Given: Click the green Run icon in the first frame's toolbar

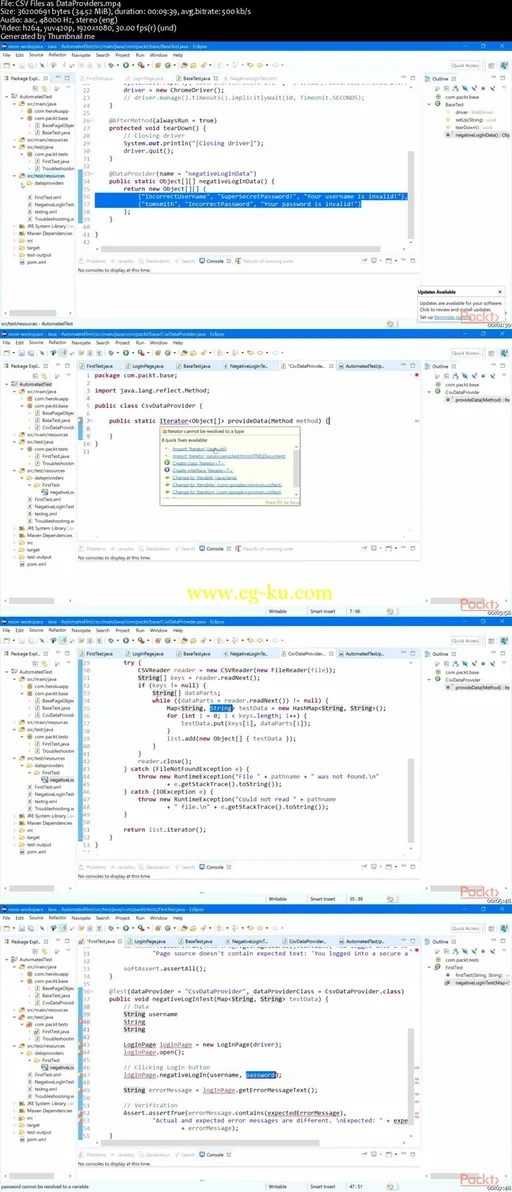Looking at the screenshot, I should 125,65.
